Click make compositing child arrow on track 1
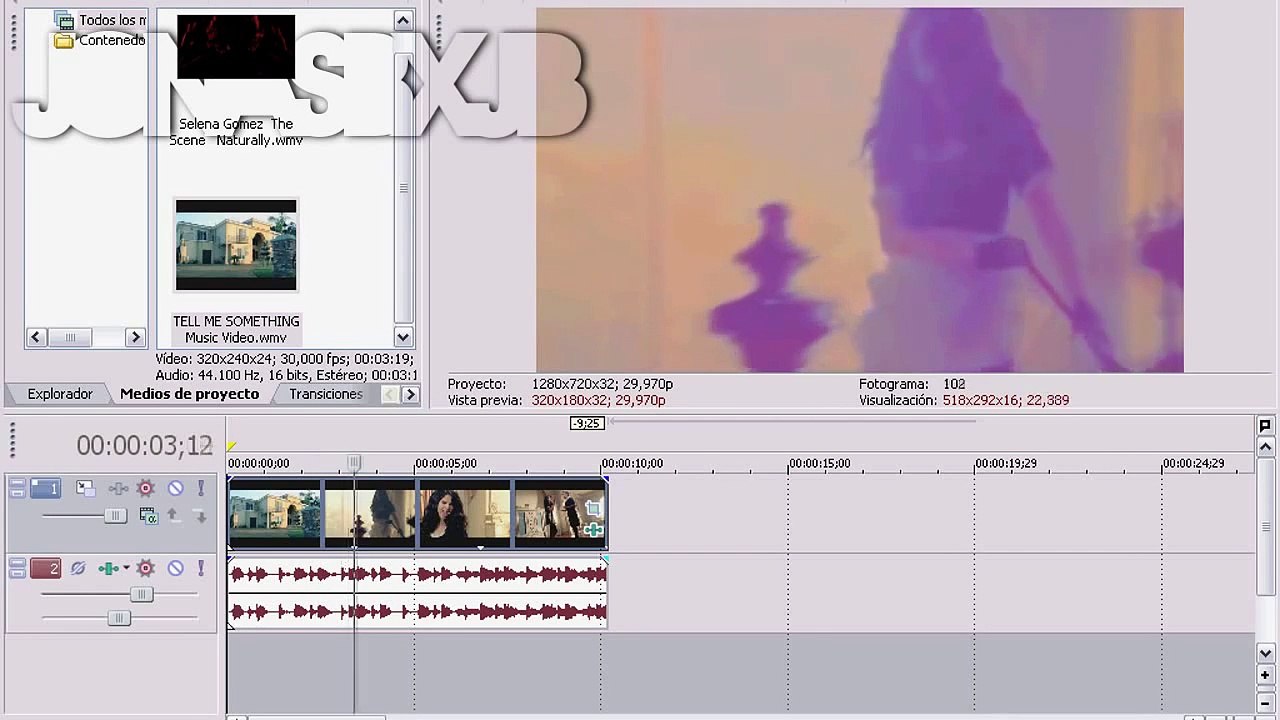The width and height of the screenshot is (1280, 720). coord(199,516)
